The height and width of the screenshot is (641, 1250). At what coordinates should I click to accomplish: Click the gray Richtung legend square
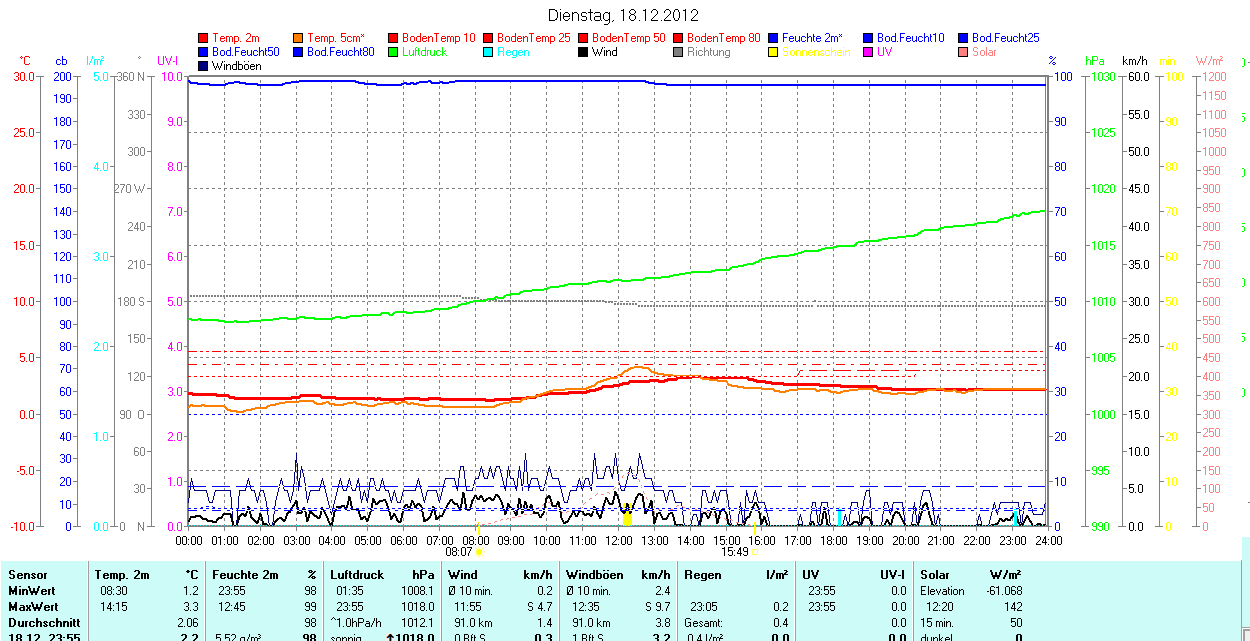[x=679, y=52]
